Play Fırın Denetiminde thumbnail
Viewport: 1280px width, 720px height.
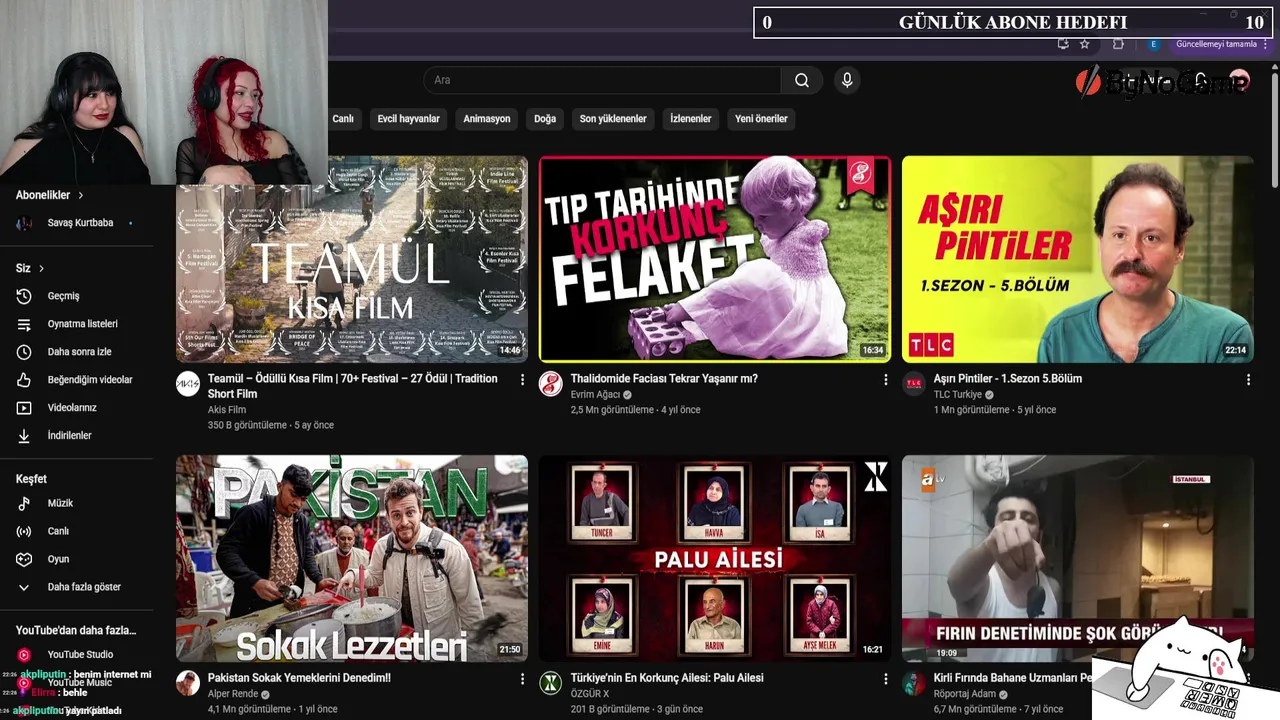[1077, 558]
